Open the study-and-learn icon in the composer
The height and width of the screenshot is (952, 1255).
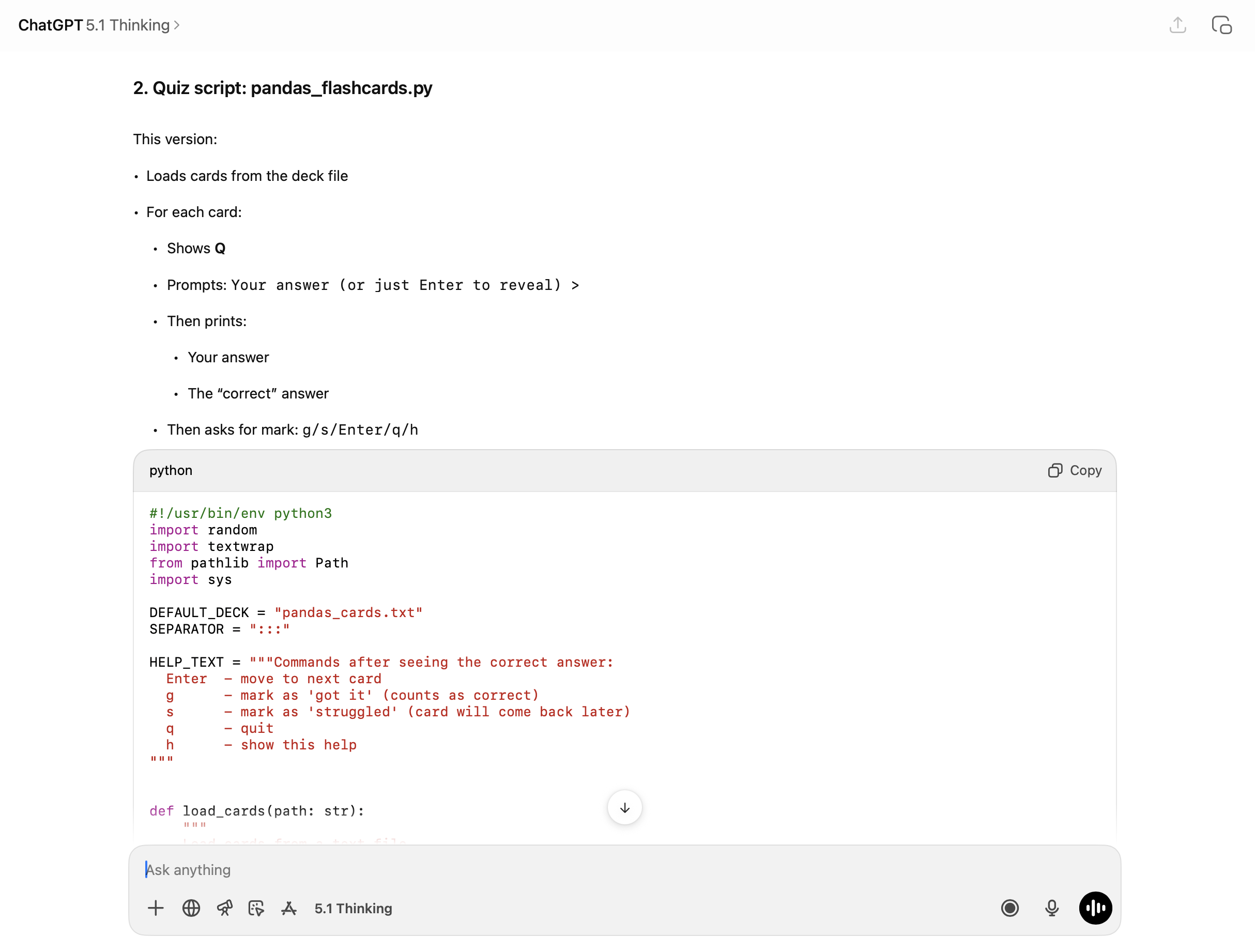pyautogui.click(x=289, y=908)
